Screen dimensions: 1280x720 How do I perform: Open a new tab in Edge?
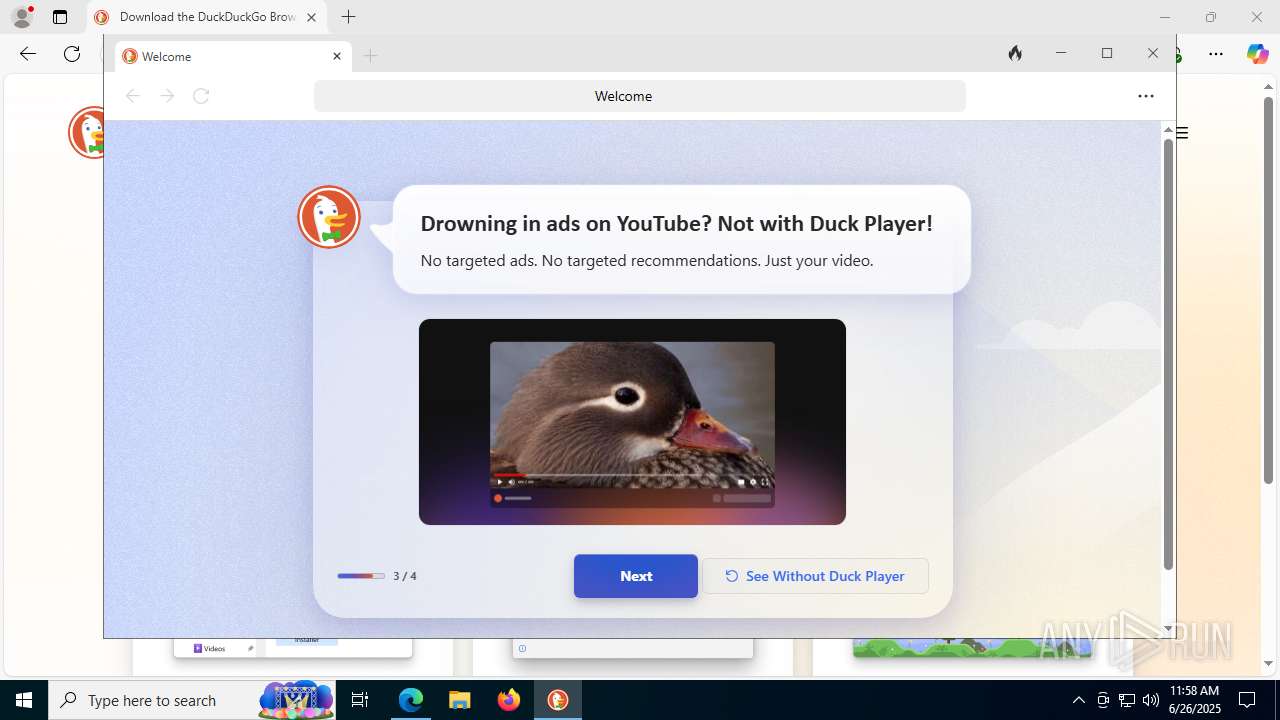(x=348, y=17)
